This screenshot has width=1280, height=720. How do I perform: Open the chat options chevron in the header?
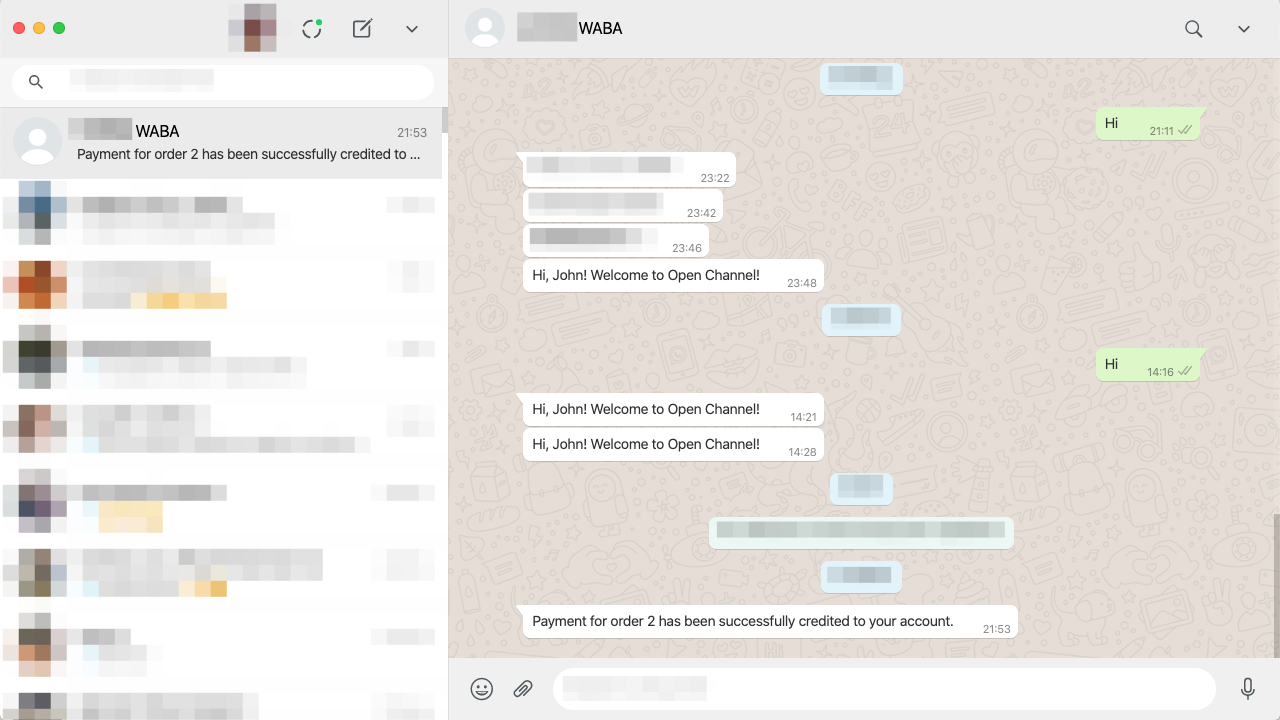1244,29
